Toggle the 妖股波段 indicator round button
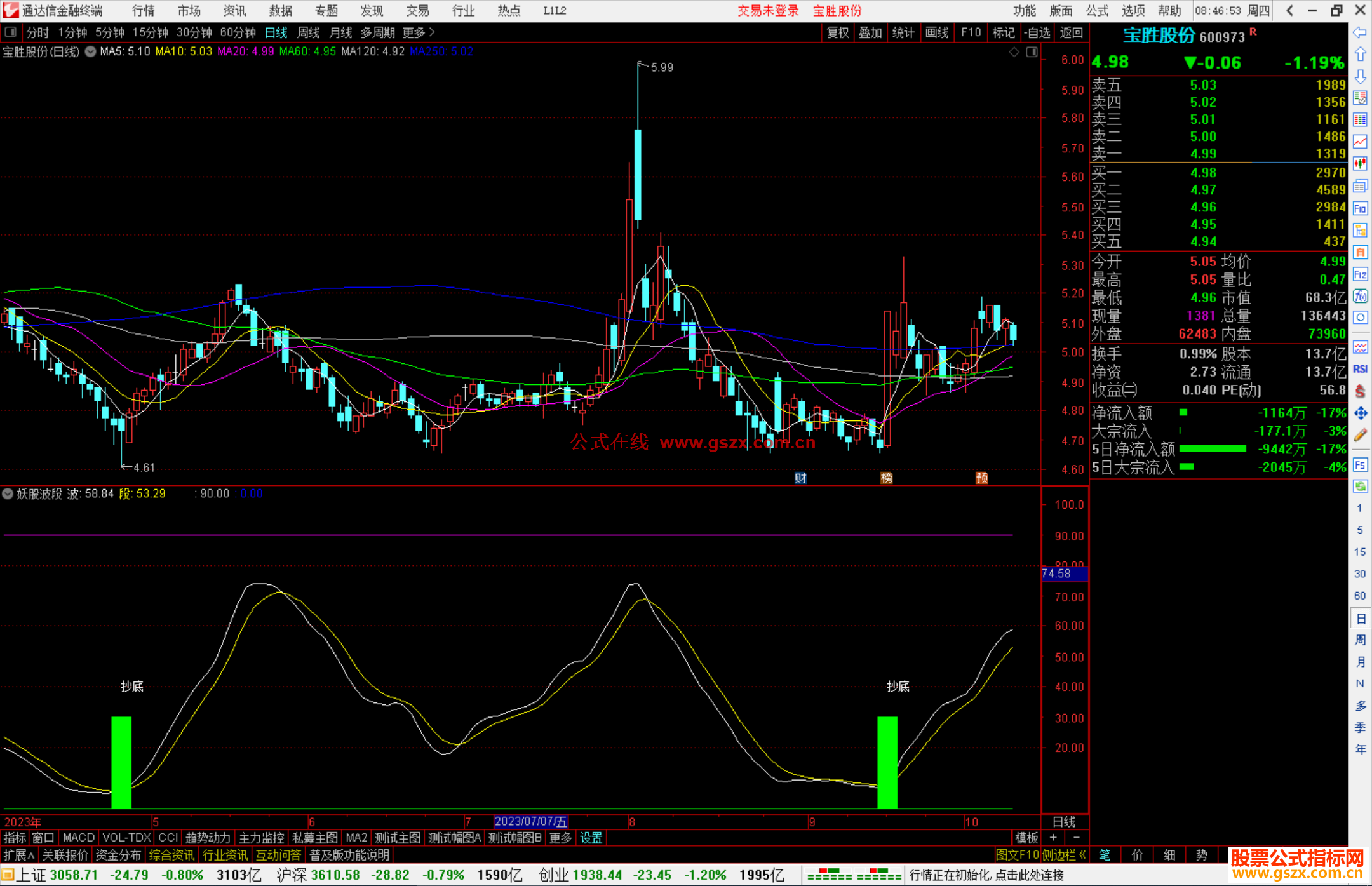This screenshot has width=1372, height=886. click(8, 493)
